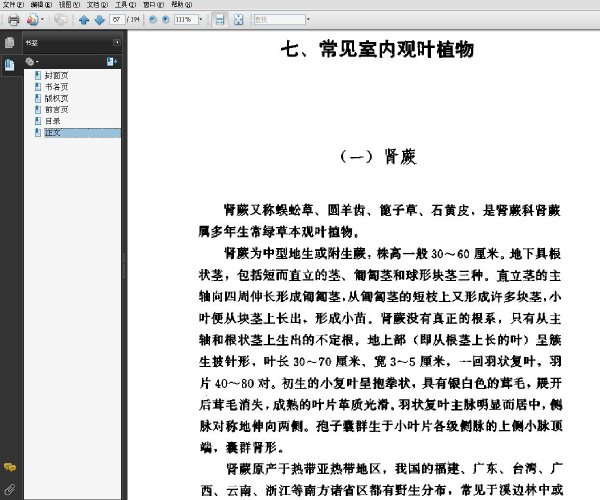Open the 帮助 menu
Viewport: 600px width, 500px height.
tap(181, 5)
